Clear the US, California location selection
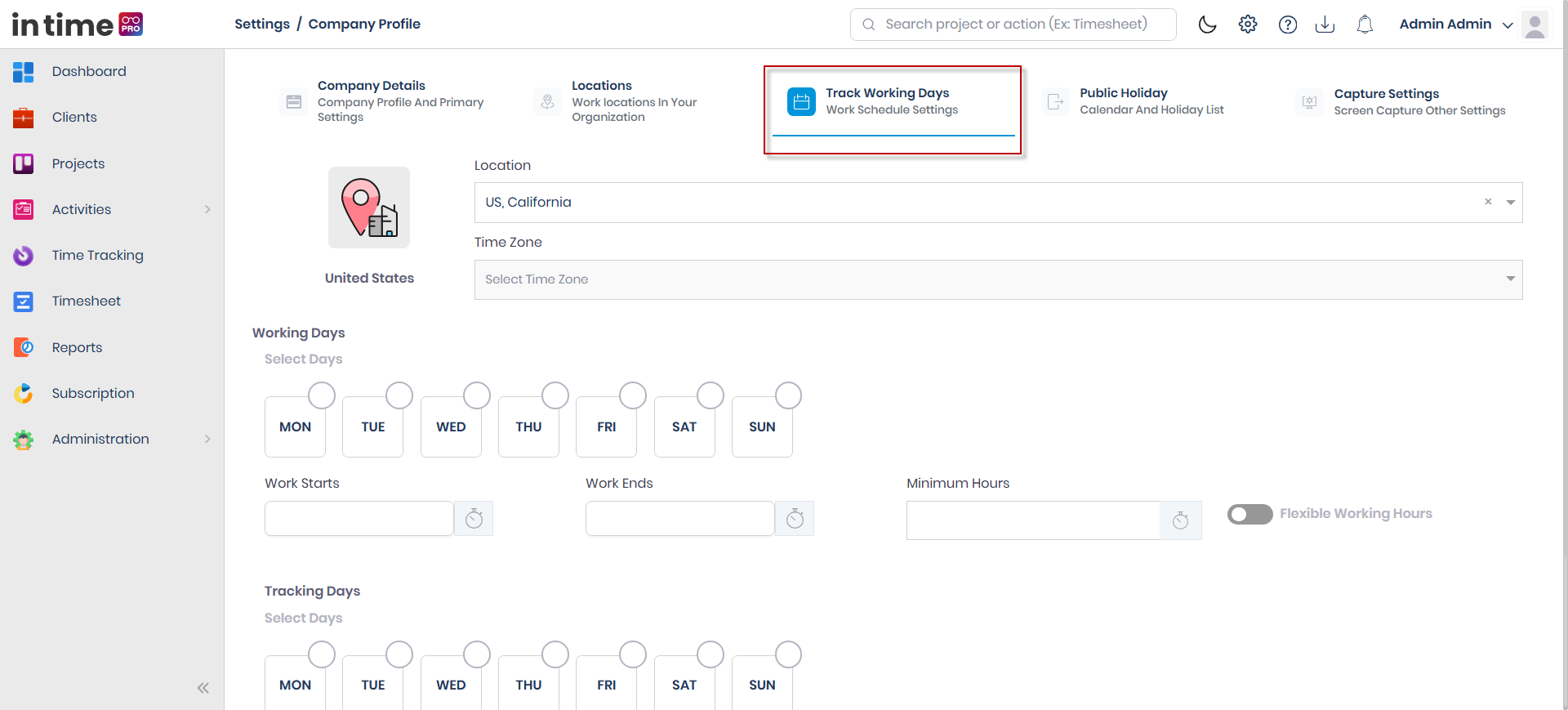This screenshot has height=710, width=1568. (1488, 202)
